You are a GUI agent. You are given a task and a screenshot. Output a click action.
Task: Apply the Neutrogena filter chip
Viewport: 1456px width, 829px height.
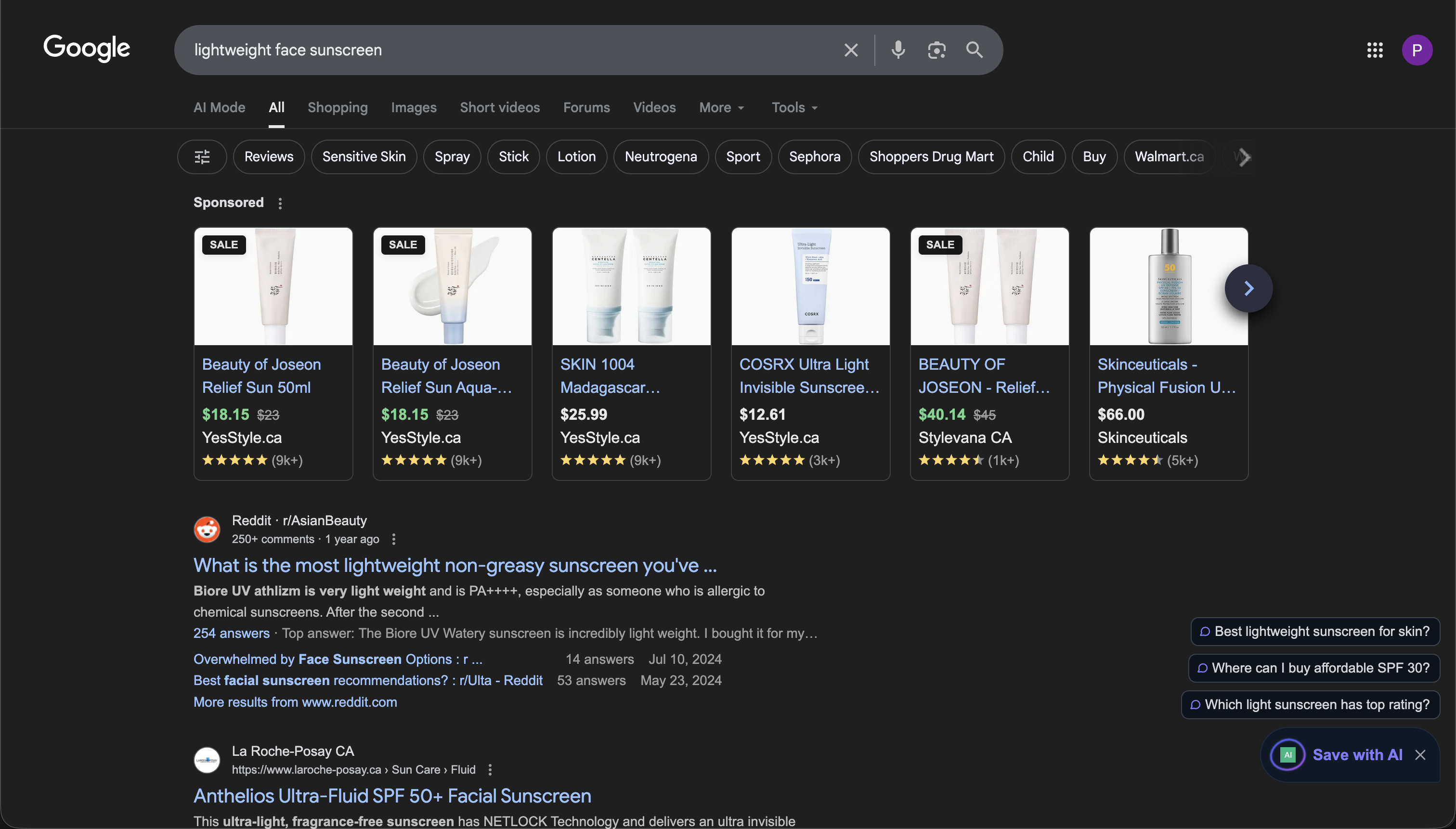pyautogui.click(x=661, y=156)
